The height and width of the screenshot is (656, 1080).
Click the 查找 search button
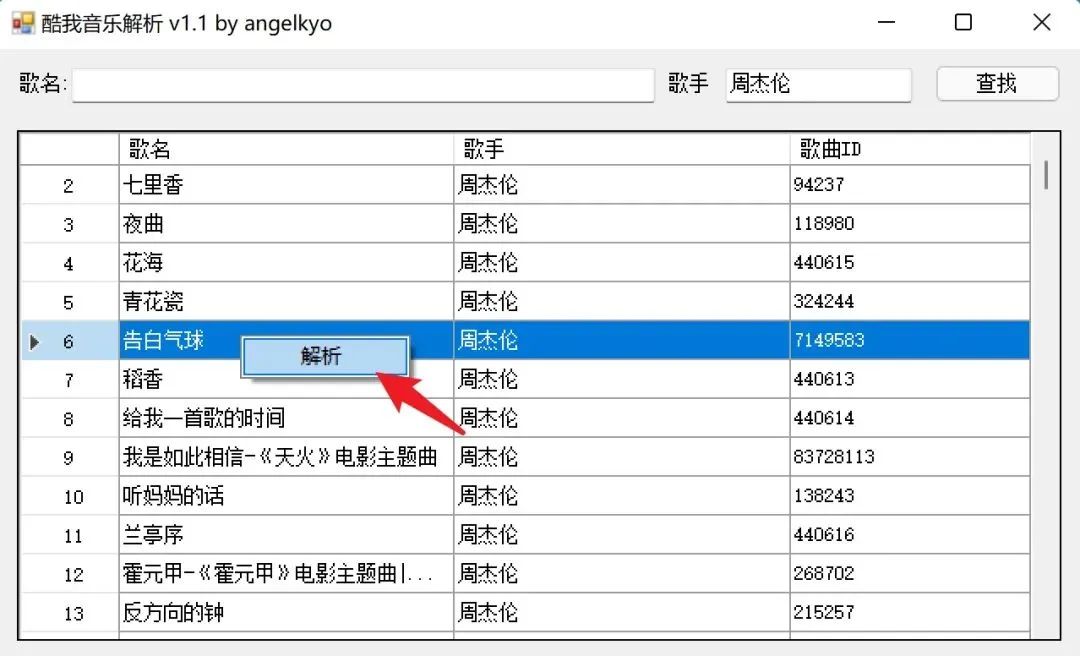tap(997, 84)
